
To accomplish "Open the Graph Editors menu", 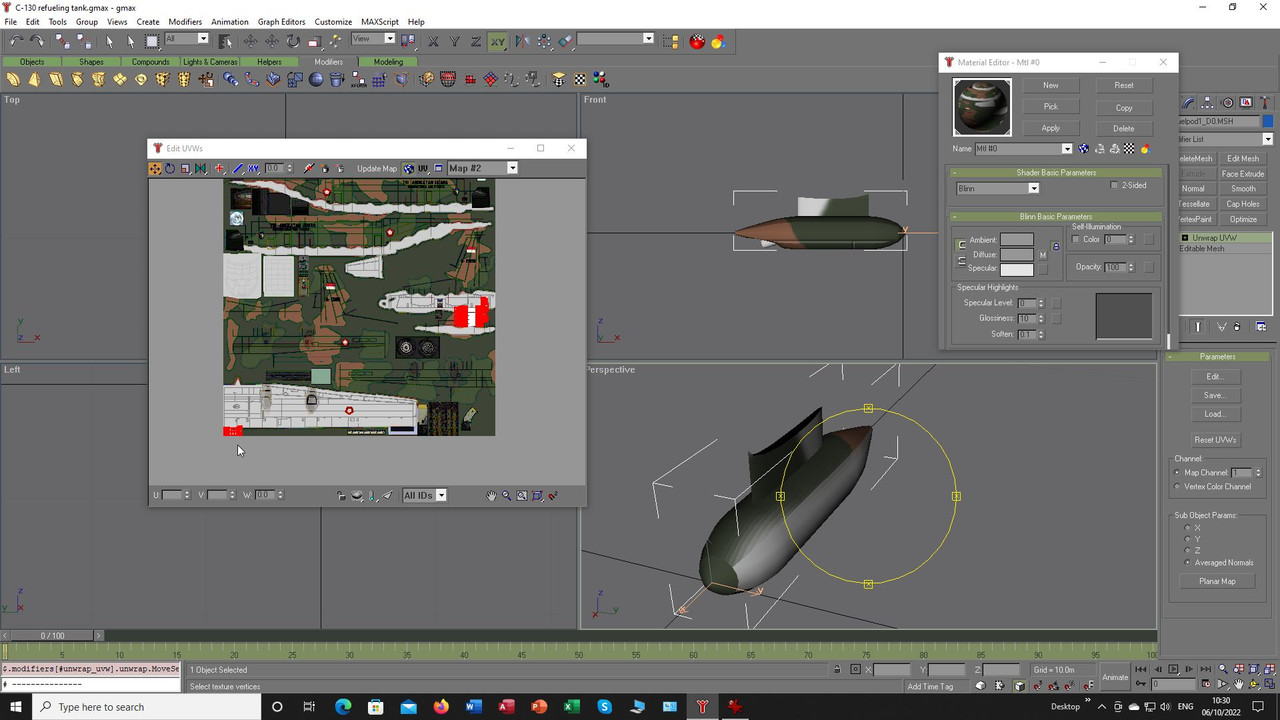I will click(x=281, y=21).
